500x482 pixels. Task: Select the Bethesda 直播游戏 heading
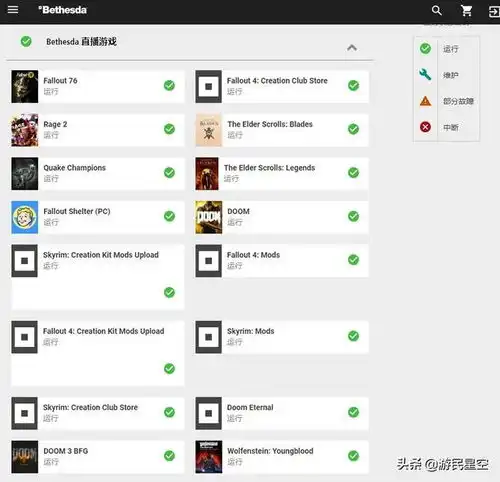[81, 42]
